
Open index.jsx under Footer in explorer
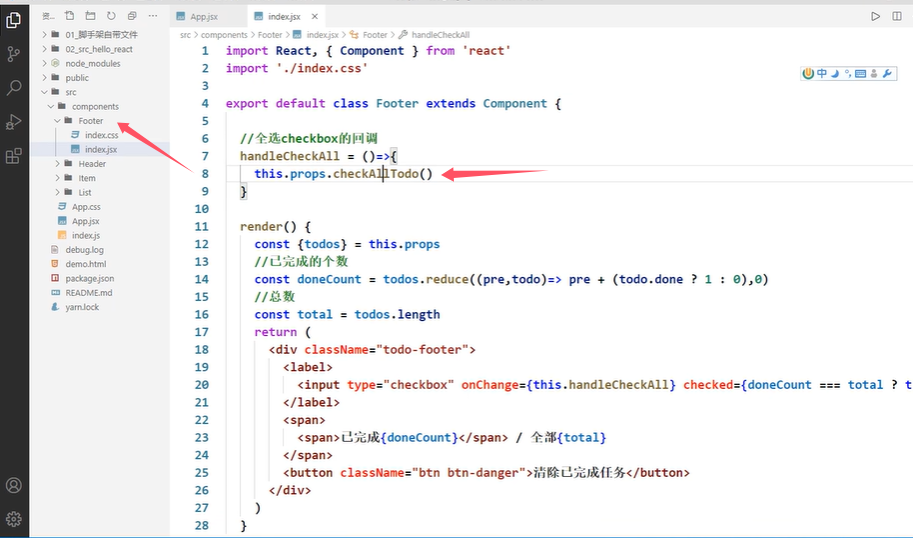(x=100, y=150)
